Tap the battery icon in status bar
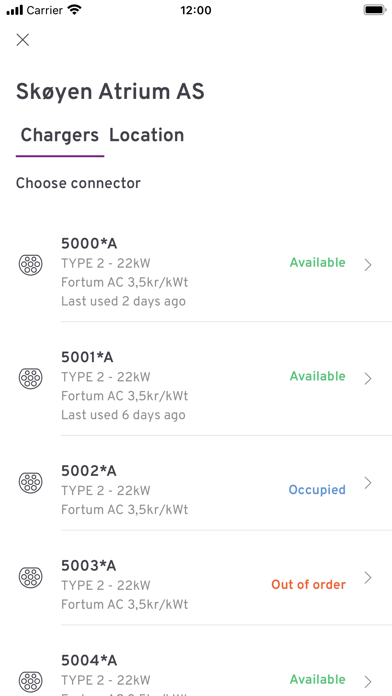The image size is (392, 696). click(x=375, y=10)
